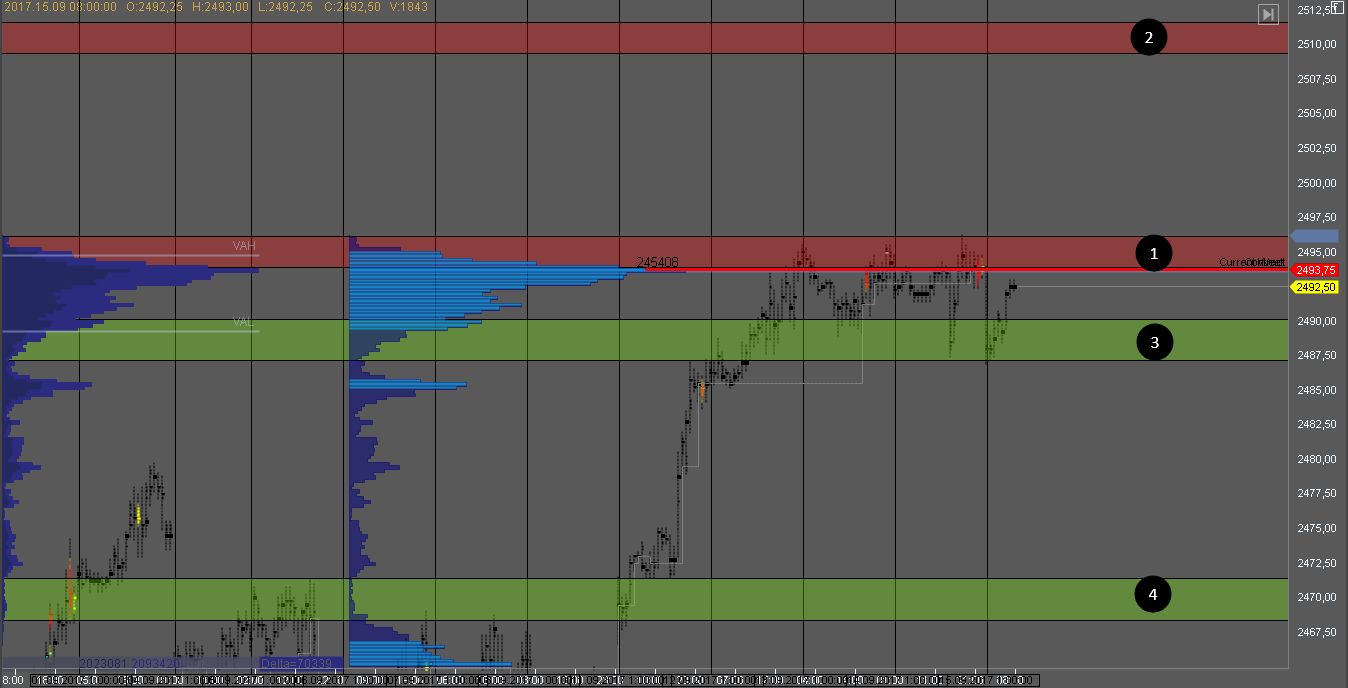Click the Current label beside red line
1348x688 pixels.
pyautogui.click(x=1250, y=262)
